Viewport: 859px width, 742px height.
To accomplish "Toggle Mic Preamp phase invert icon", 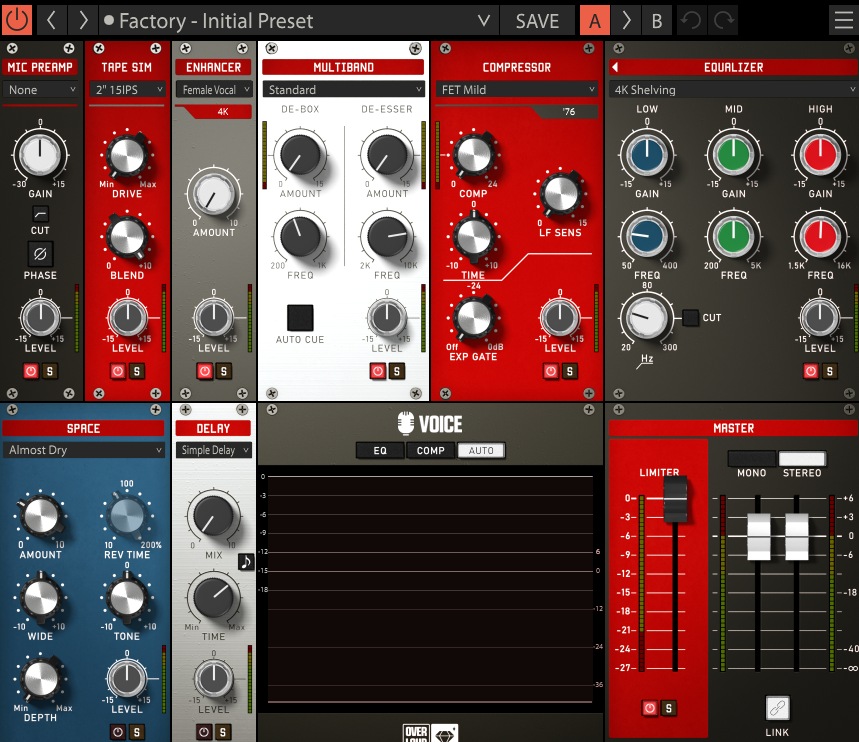I will pyautogui.click(x=40, y=254).
